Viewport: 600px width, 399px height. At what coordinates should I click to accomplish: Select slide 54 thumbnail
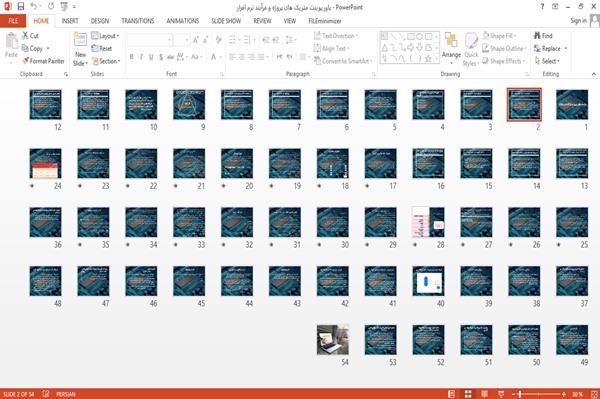point(333,339)
